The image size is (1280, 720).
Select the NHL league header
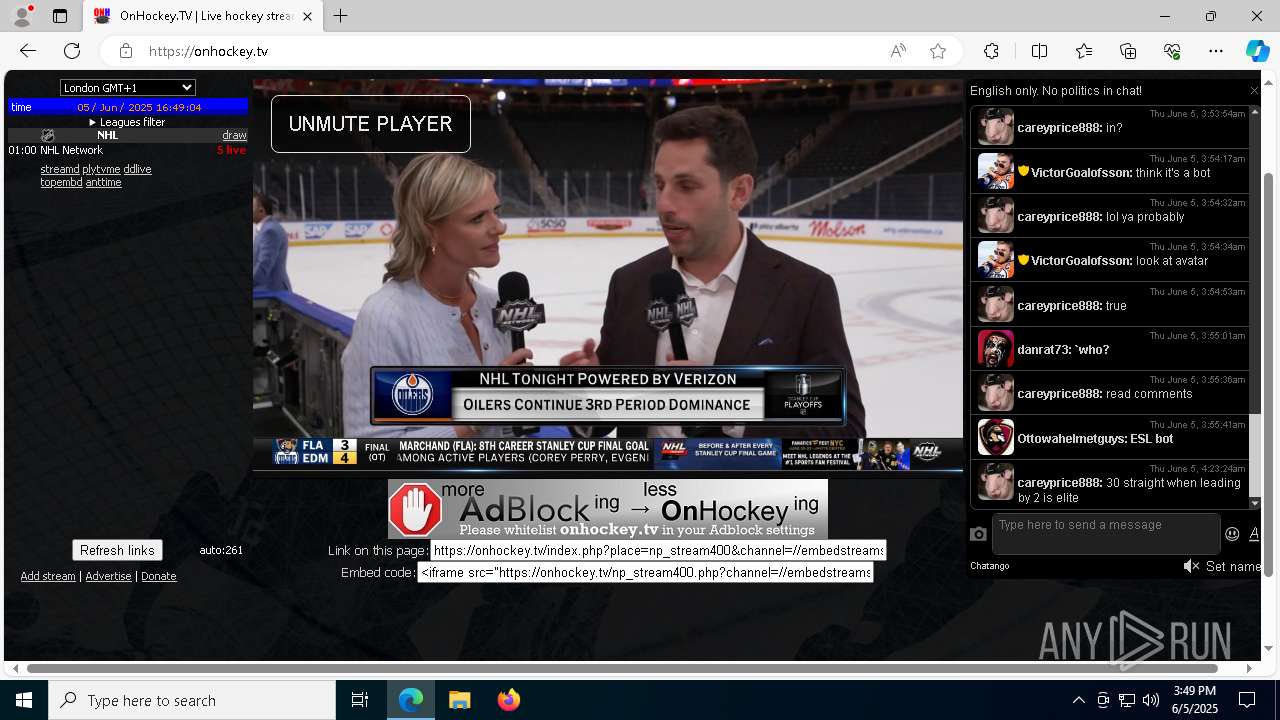pyautogui.click(x=107, y=135)
